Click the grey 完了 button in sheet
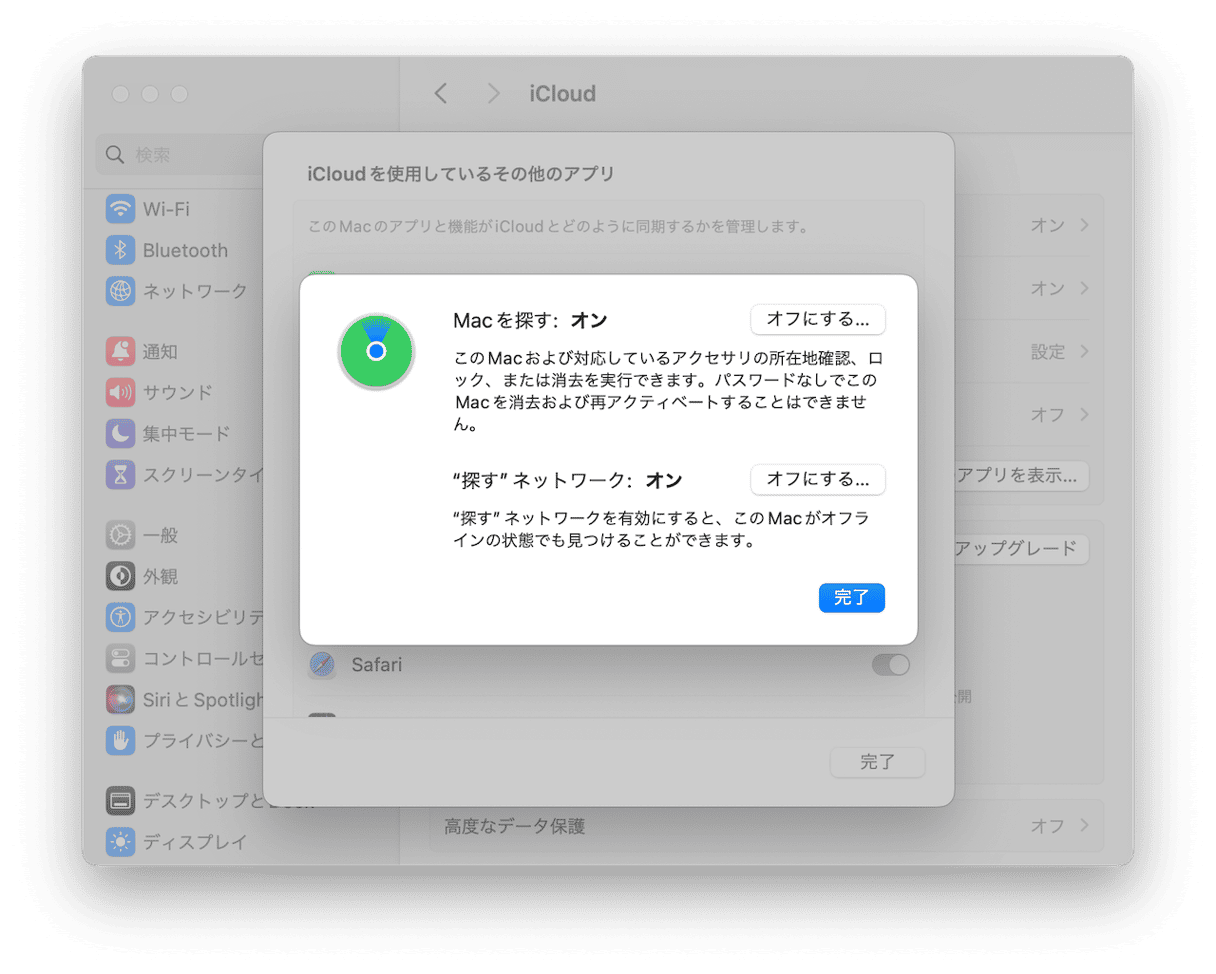 click(x=877, y=762)
